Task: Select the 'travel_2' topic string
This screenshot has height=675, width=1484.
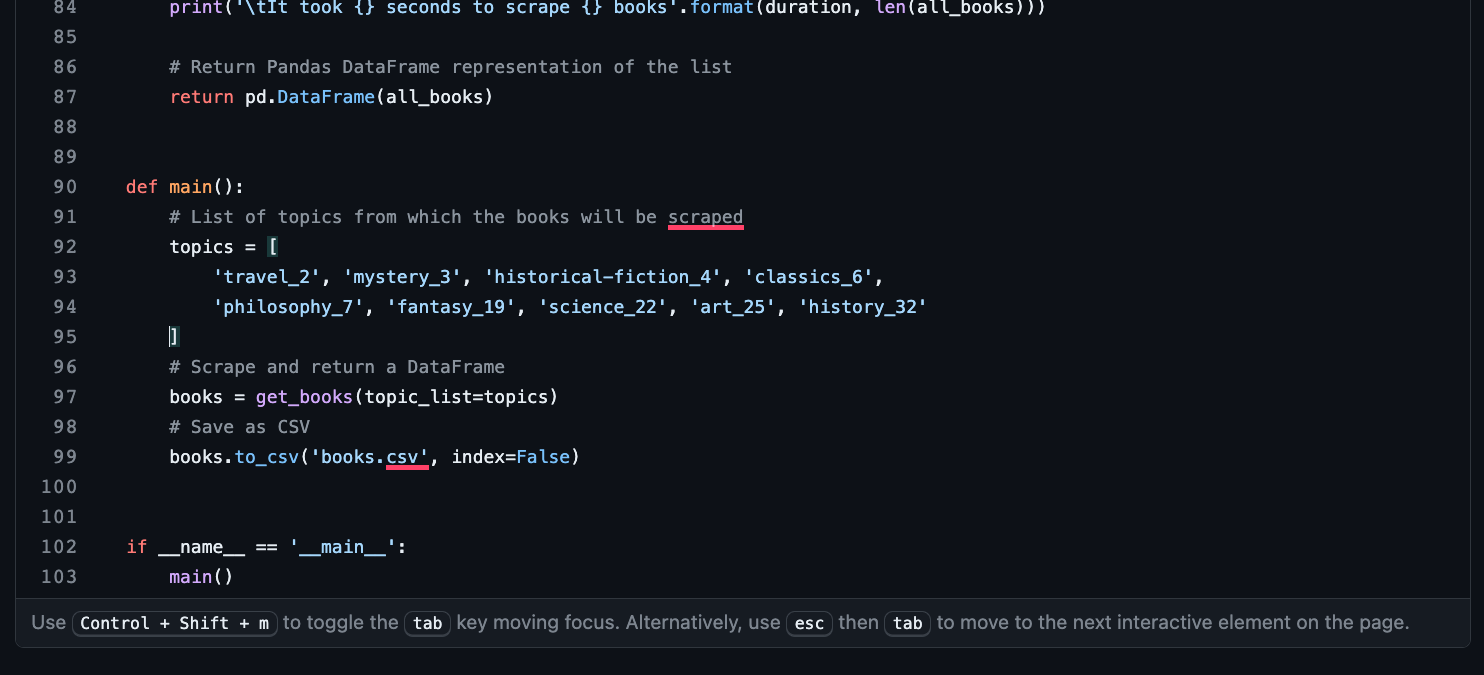Action: (266, 276)
